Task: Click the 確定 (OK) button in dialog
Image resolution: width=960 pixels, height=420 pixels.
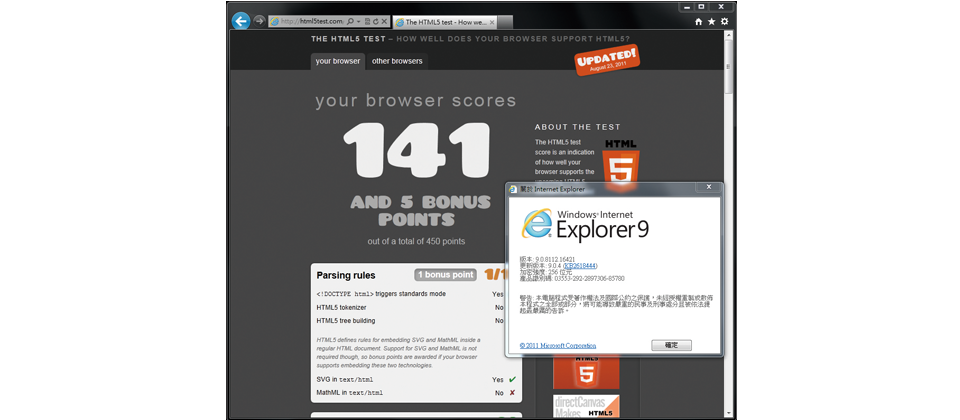Action: (x=672, y=345)
